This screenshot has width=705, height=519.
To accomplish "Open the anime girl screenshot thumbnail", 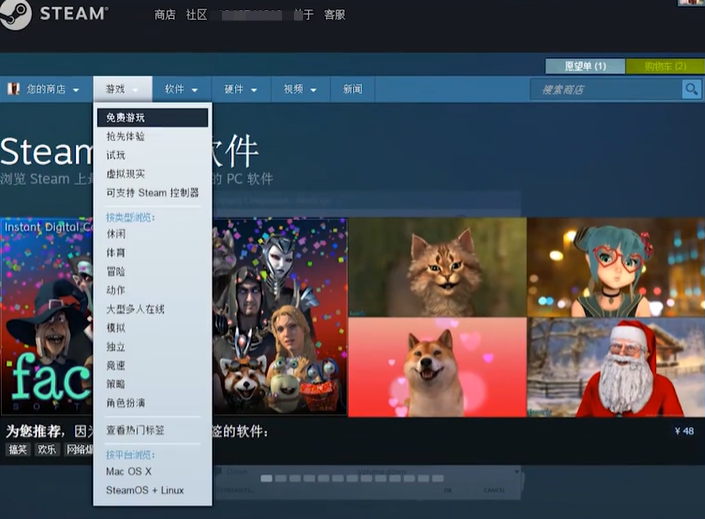I will [616, 267].
